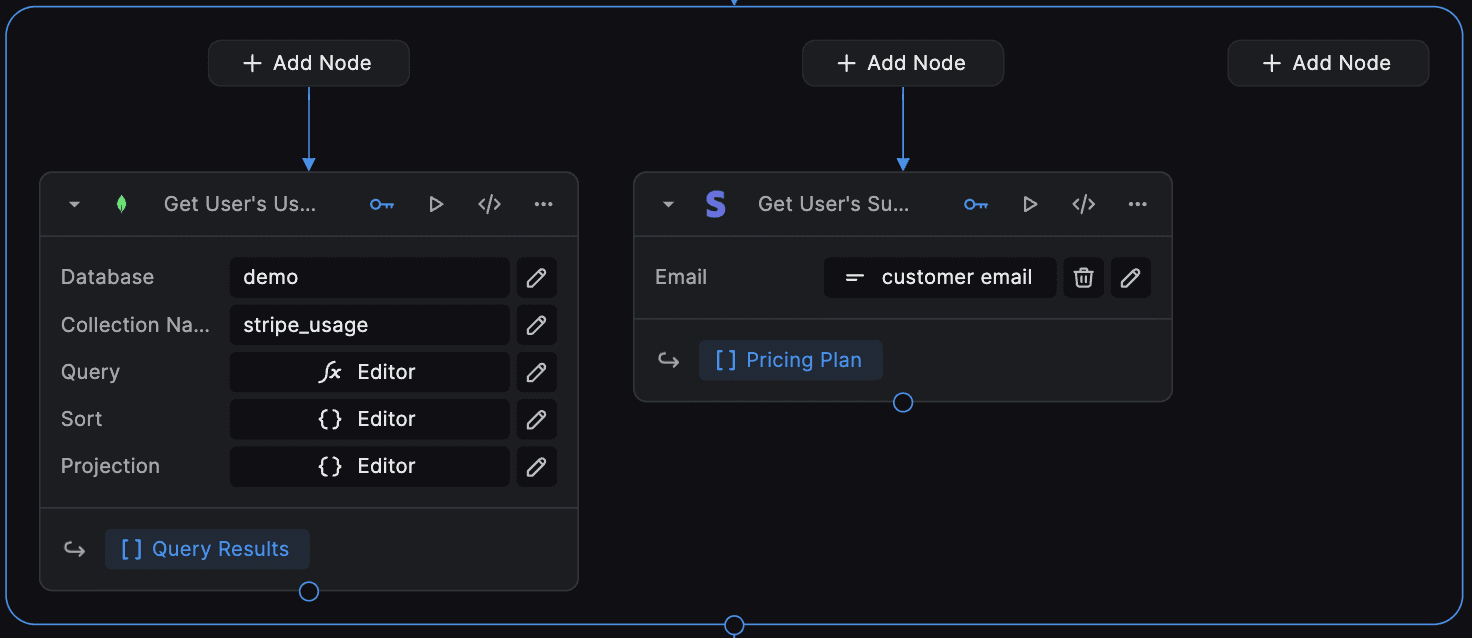This screenshot has width=1472, height=638.
Task: Collapse the Get User's Us... node
Action: tap(74, 204)
